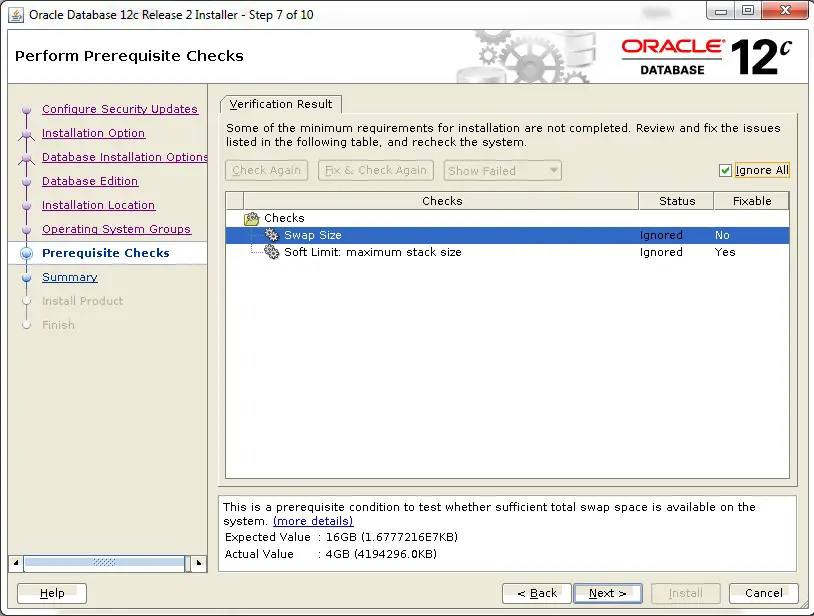The height and width of the screenshot is (616, 814).
Task: Click the Database Edition step bullet
Action: (x=26, y=182)
